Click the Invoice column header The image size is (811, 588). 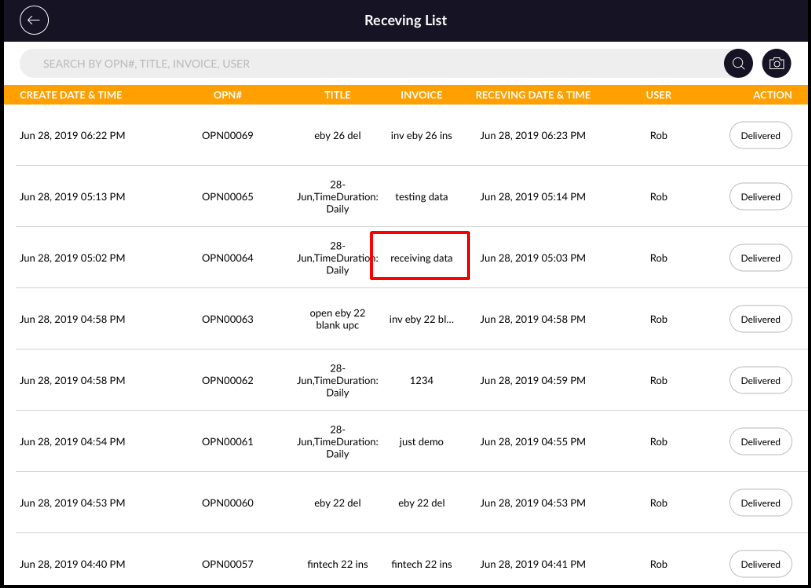click(x=421, y=95)
